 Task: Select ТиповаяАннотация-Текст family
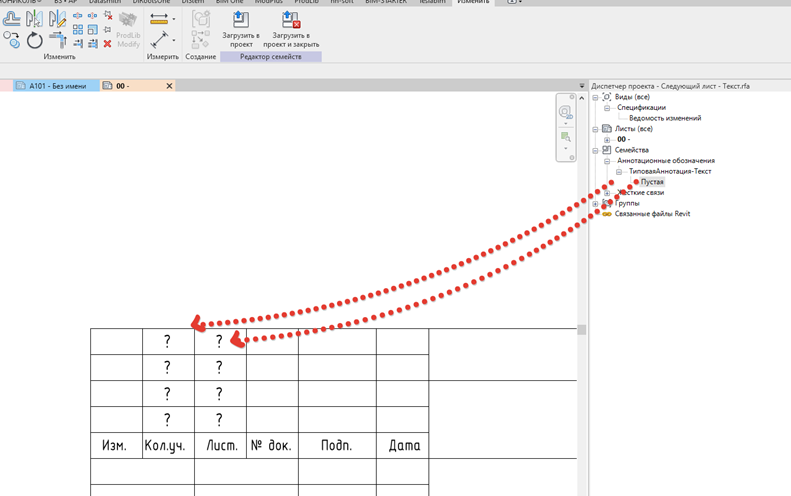670,171
